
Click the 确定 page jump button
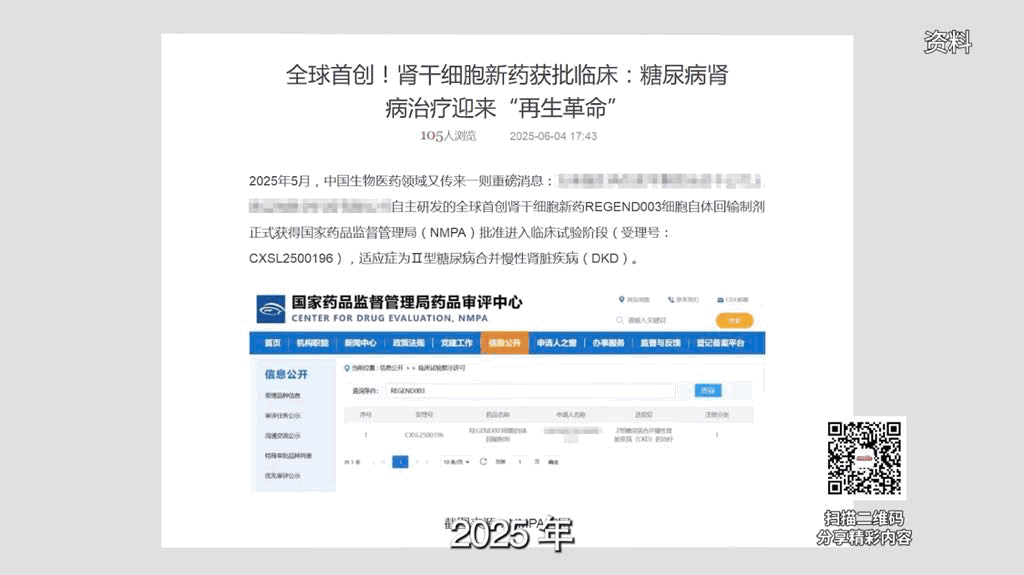553,462
